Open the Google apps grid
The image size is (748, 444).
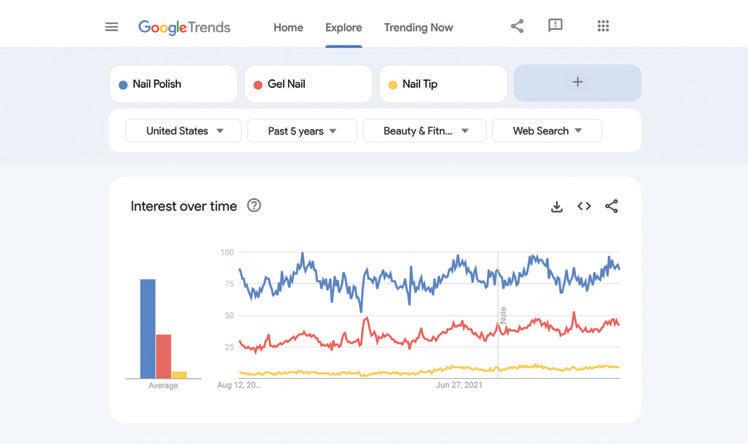click(x=603, y=26)
